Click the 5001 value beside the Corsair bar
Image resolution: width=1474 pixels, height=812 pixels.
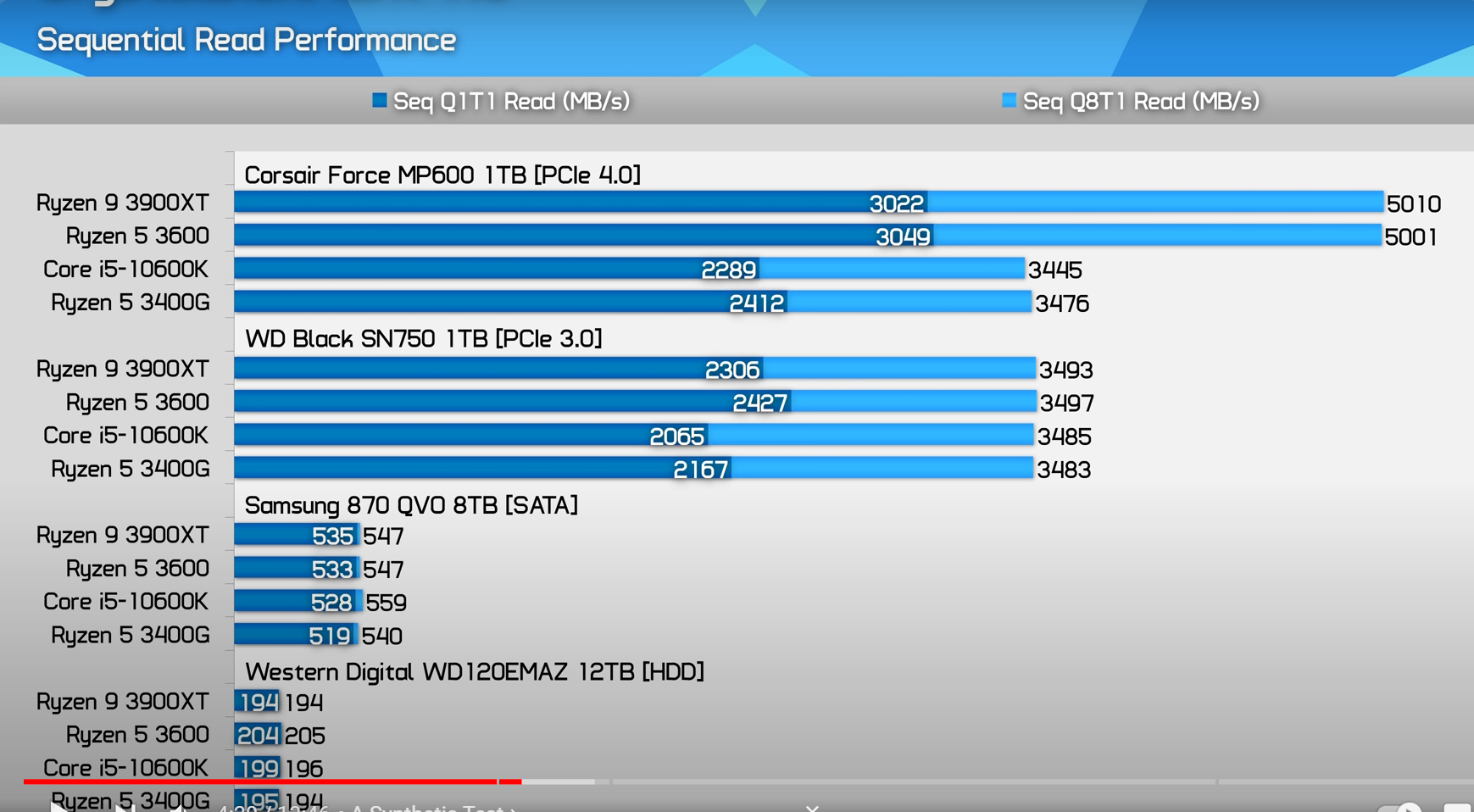pos(1411,236)
